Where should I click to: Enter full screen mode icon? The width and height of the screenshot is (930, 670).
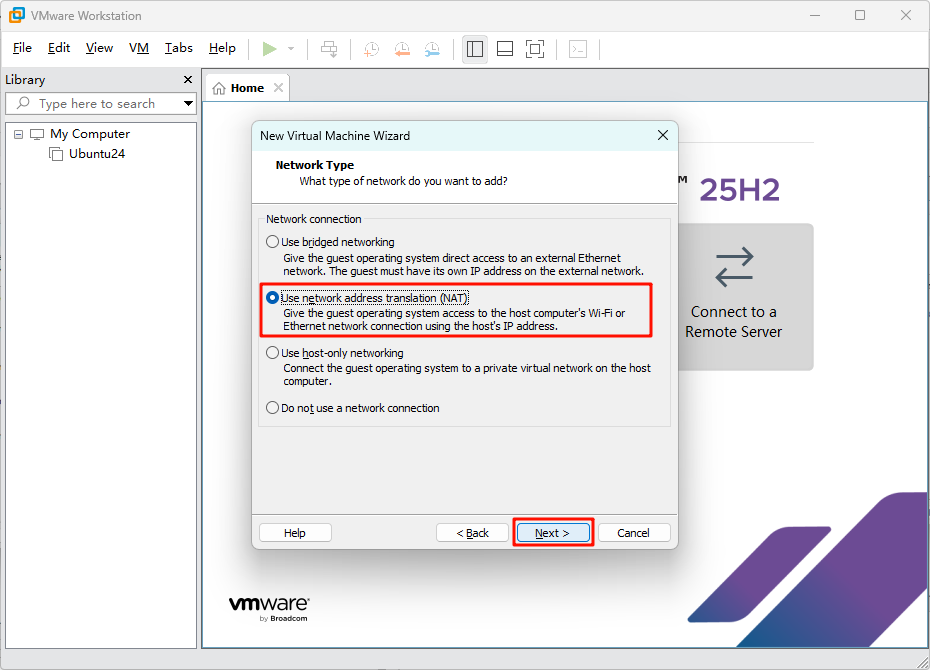(535, 49)
